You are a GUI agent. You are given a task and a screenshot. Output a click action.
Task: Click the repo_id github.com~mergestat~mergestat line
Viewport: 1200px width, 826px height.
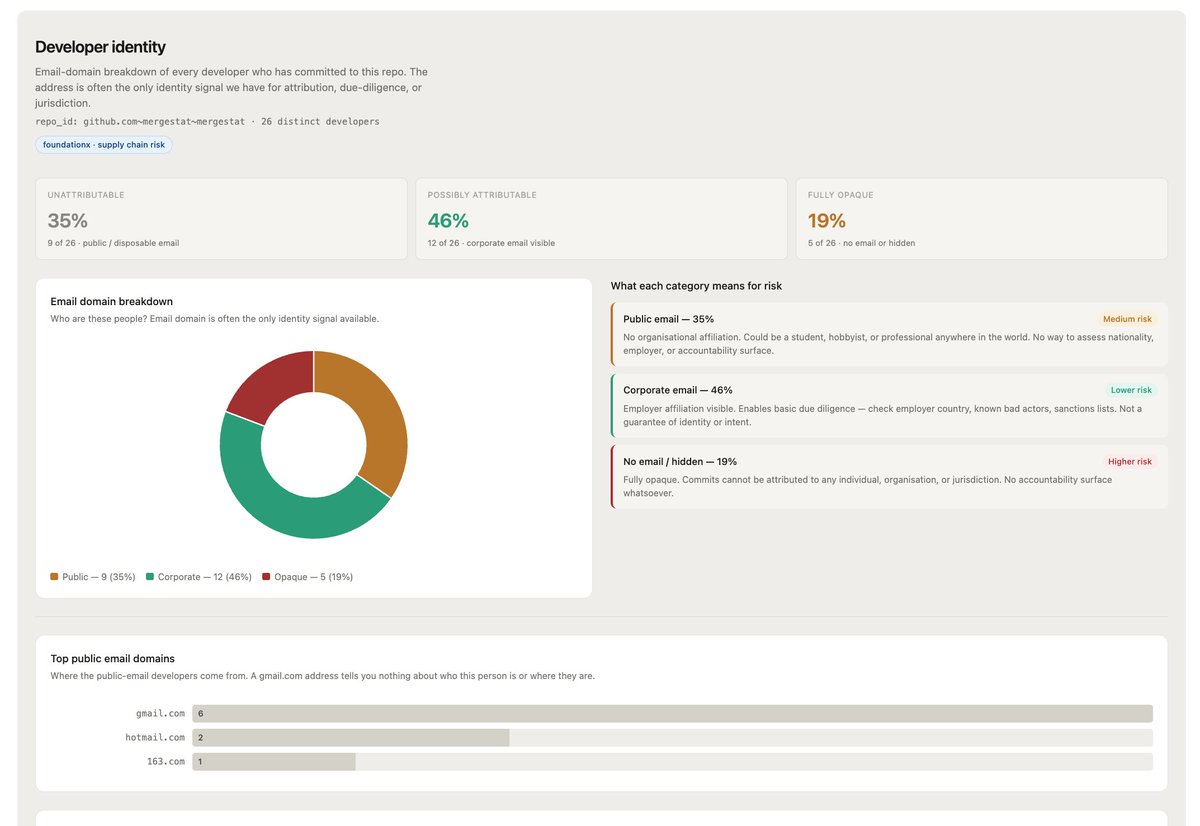(x=207, y=122)
